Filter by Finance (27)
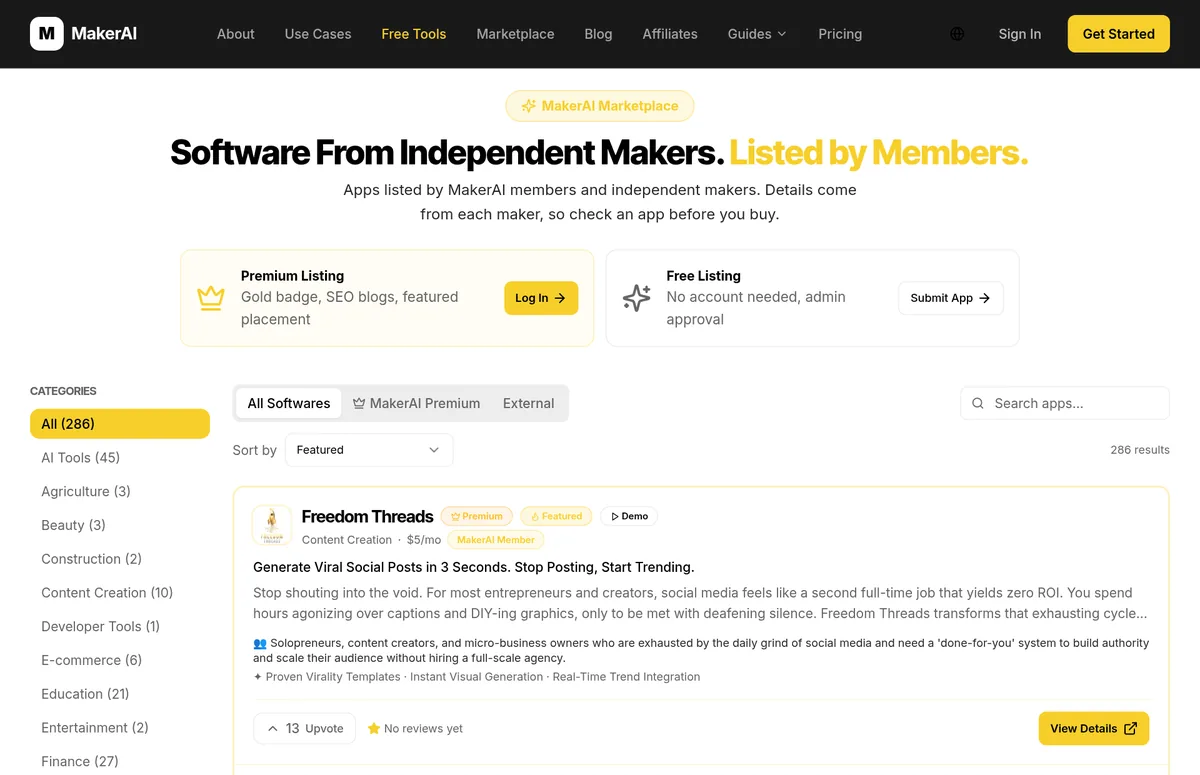 (x=120, y=762)
